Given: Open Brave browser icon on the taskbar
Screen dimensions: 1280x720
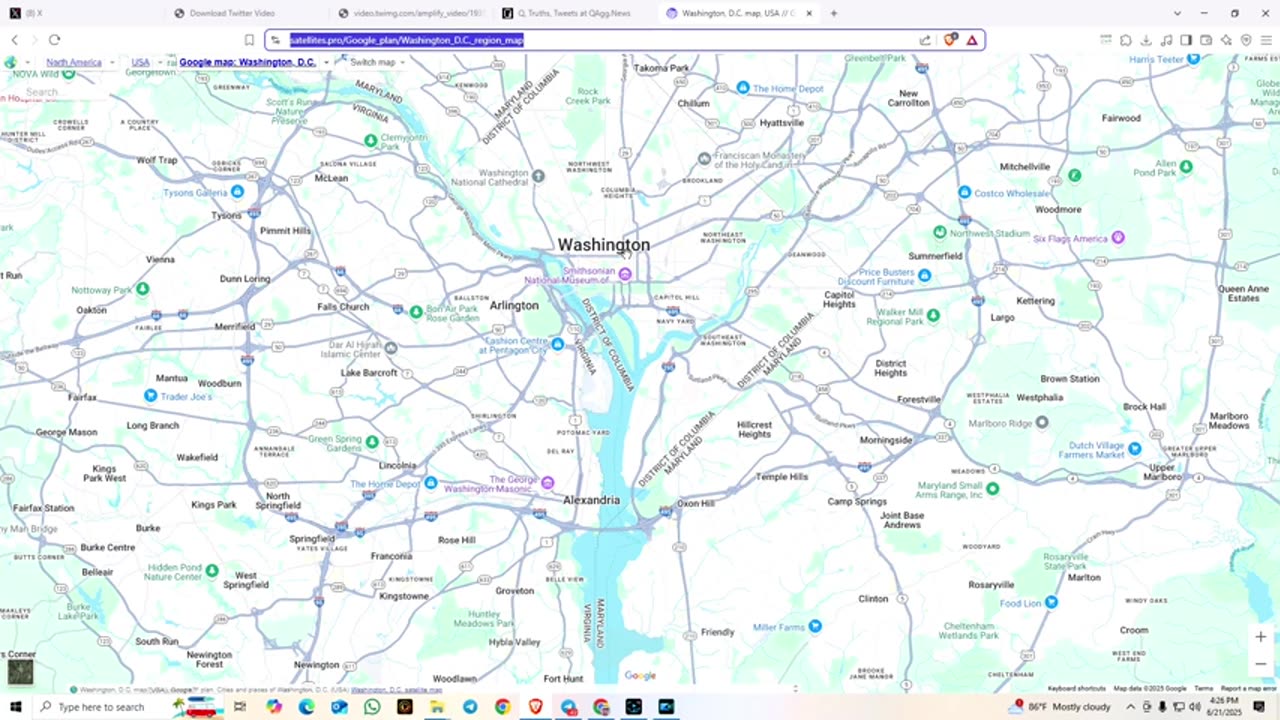Looking at the screenshot, I should pos(535,707).
